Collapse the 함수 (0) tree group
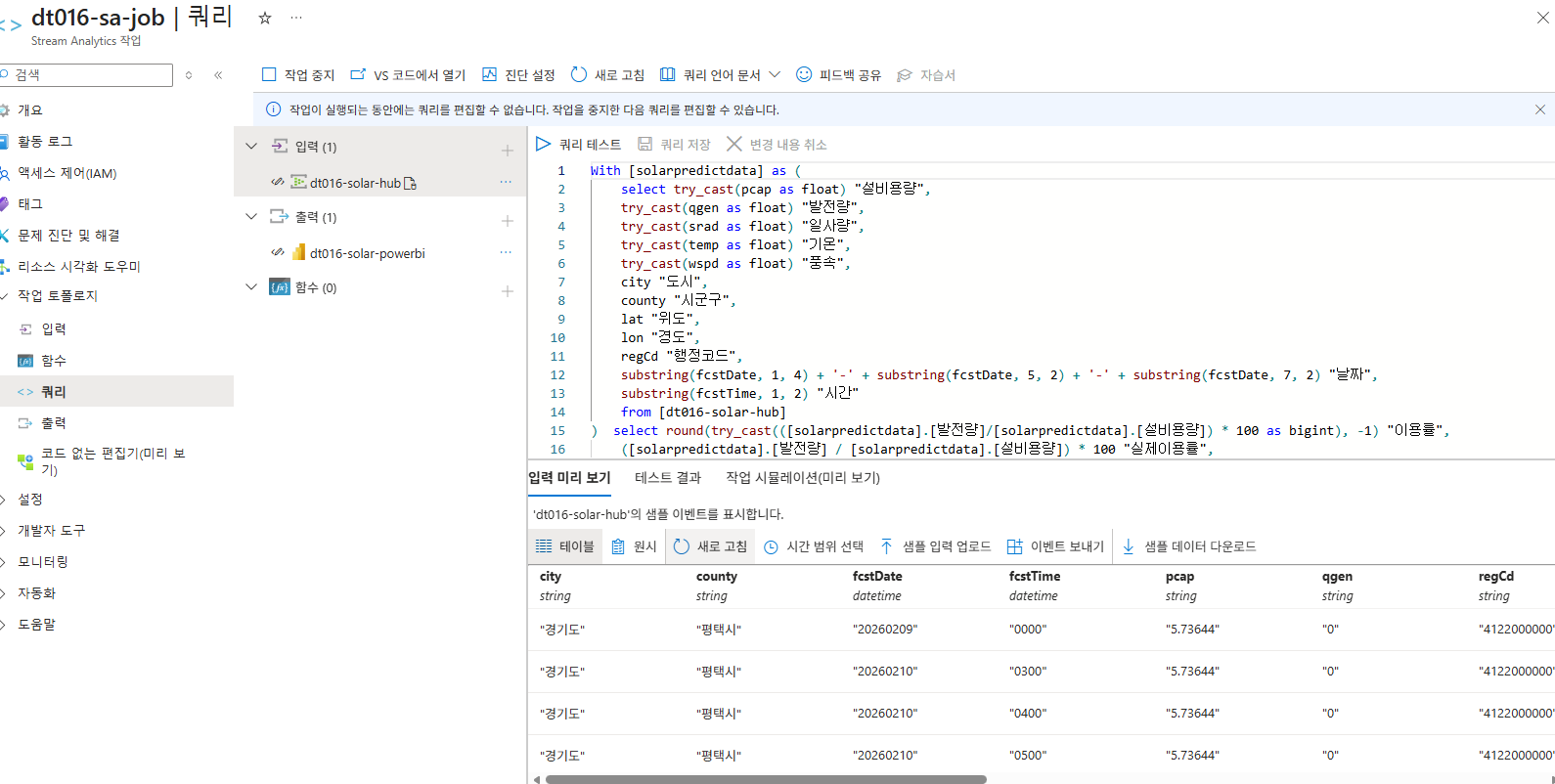 pos(251,287)
